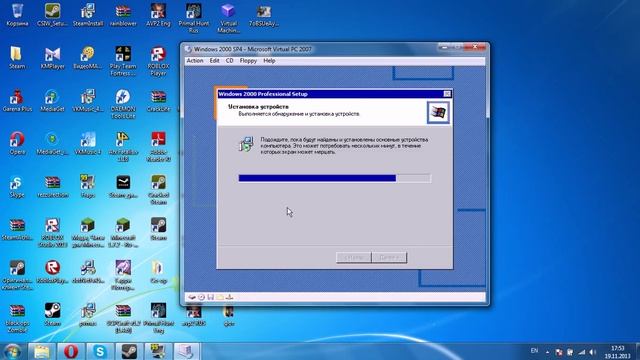This screenshot has width=640, height=360.
Task: Click the Назад back button in Setup
Action: pos(353,258)
